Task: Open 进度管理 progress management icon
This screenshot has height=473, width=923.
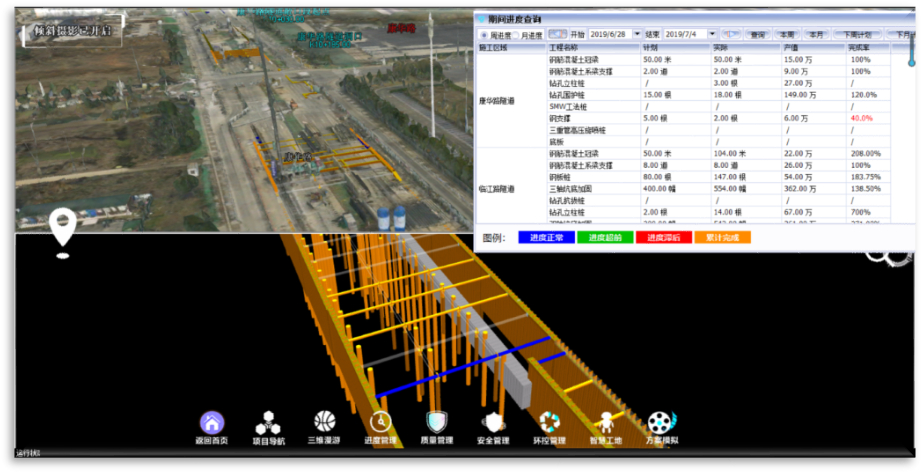Action: point(380,423)
